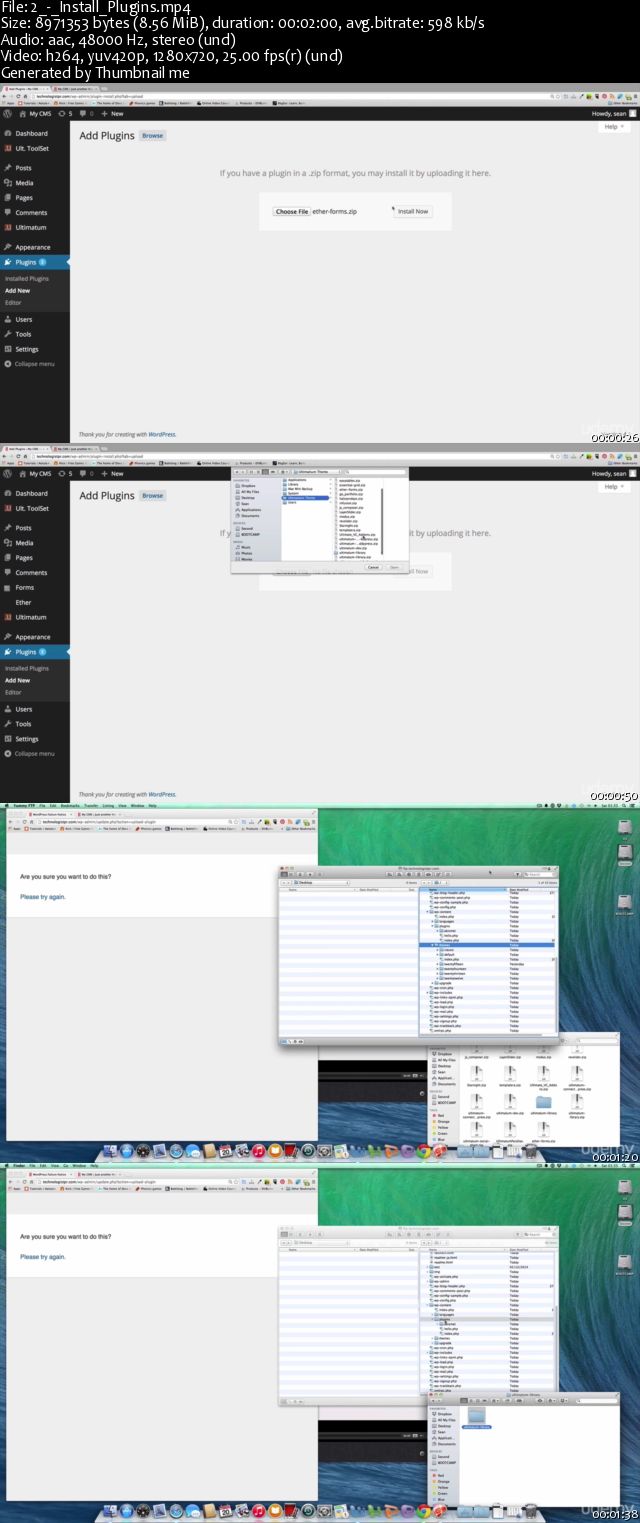The height and width of the screenshot is (1523, 640).
Task: Open Installed Plugins in the 00:00:26 frame
Action: [27, 279]
